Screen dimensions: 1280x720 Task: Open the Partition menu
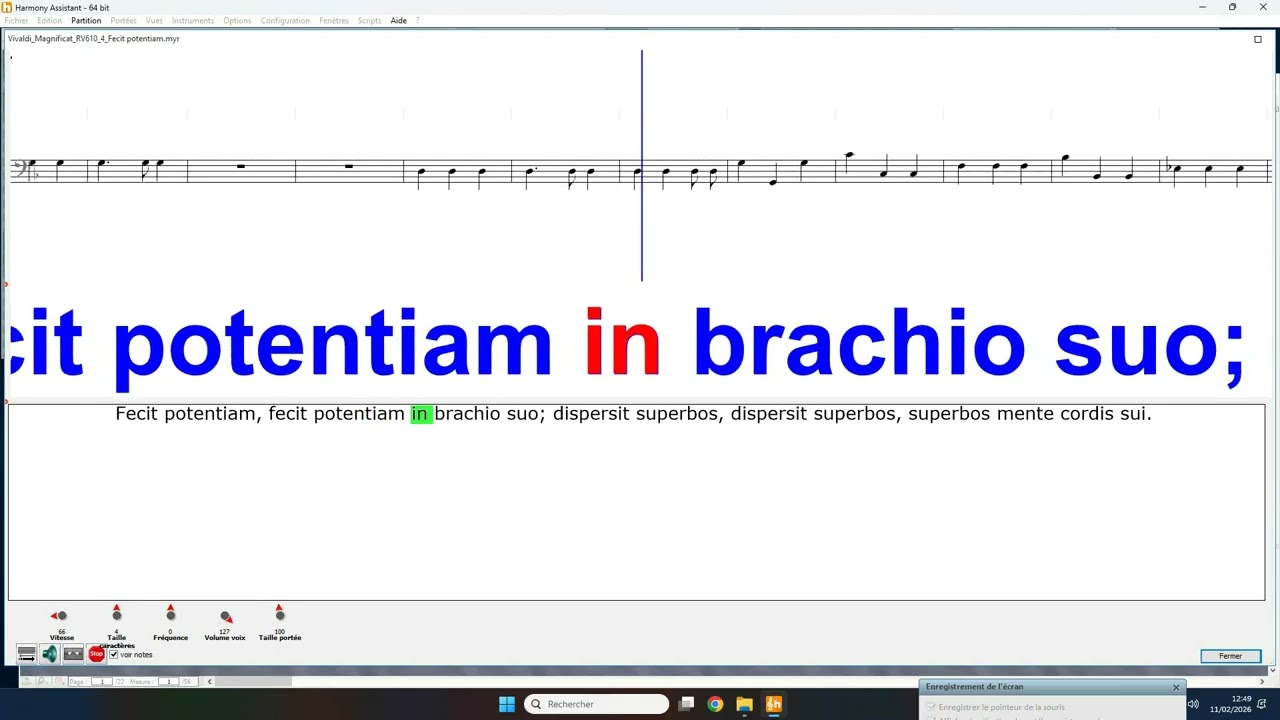[86, 21]
